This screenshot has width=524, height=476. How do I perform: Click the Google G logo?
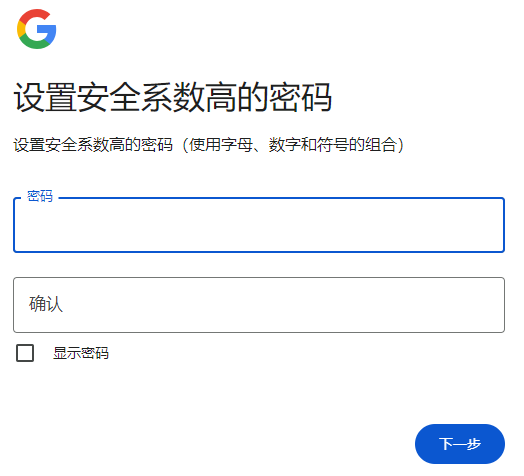36,29
